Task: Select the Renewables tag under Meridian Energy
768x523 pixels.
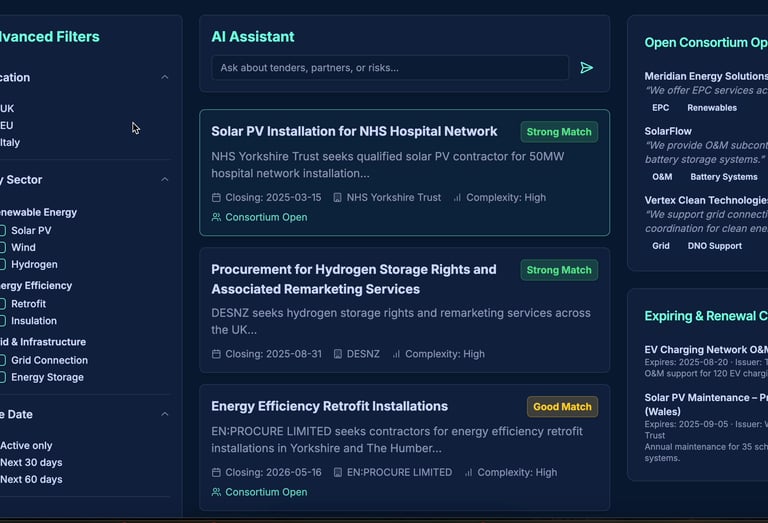Action: 711,108
